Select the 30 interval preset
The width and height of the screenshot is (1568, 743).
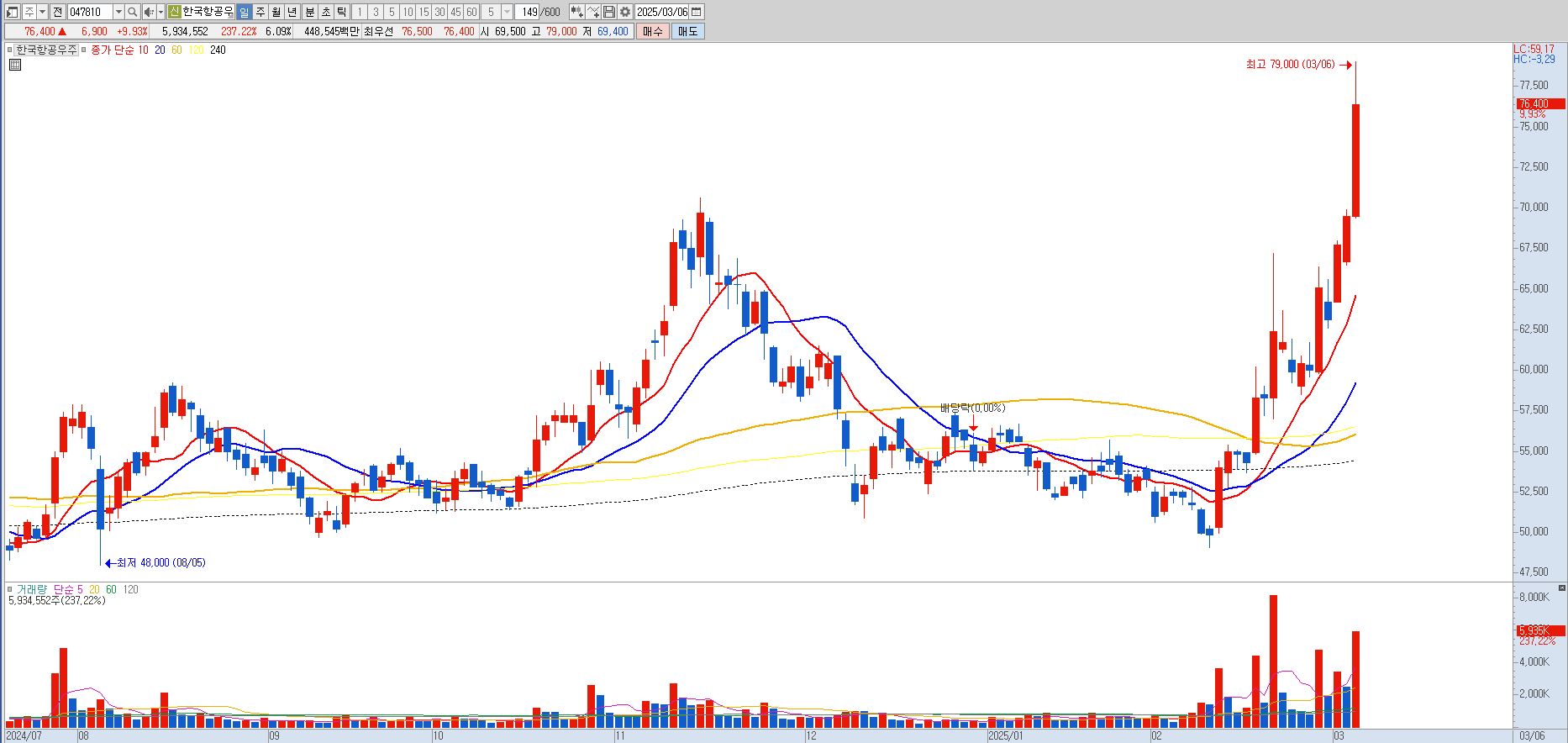click(x=439, y=12)
